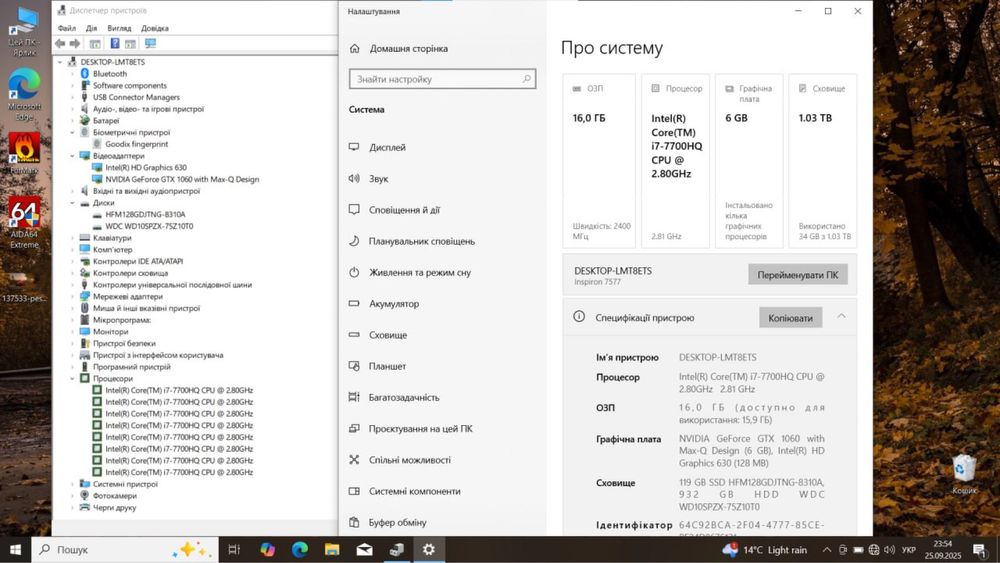Select Батареї tree entry

click(x=106, y=121)
